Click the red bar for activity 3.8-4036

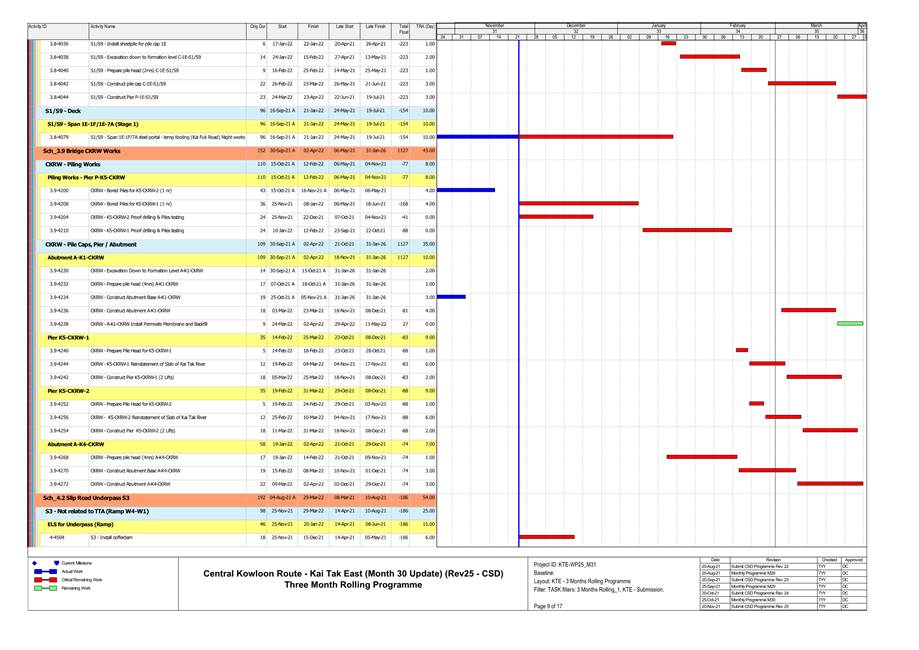[x=668, y=44]
